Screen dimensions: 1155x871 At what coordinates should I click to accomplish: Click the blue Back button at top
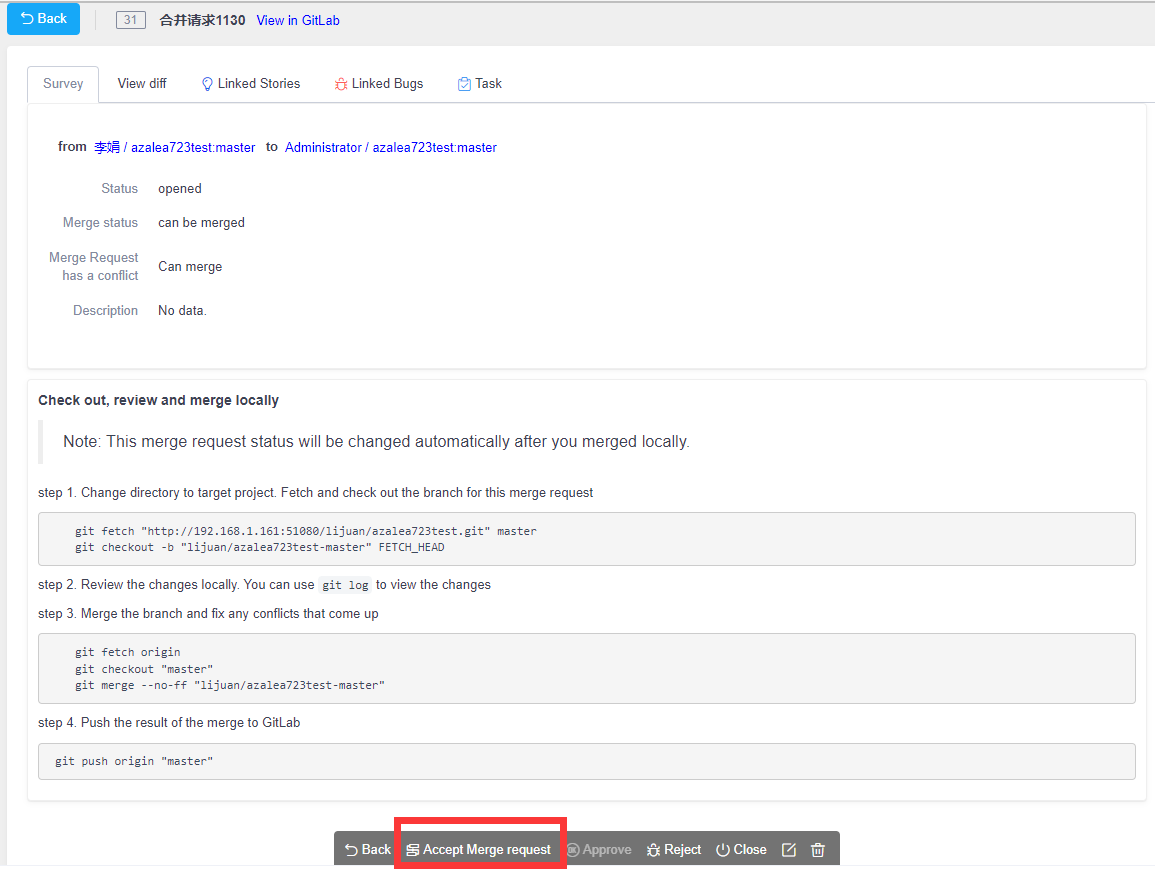tap(44, 19)
